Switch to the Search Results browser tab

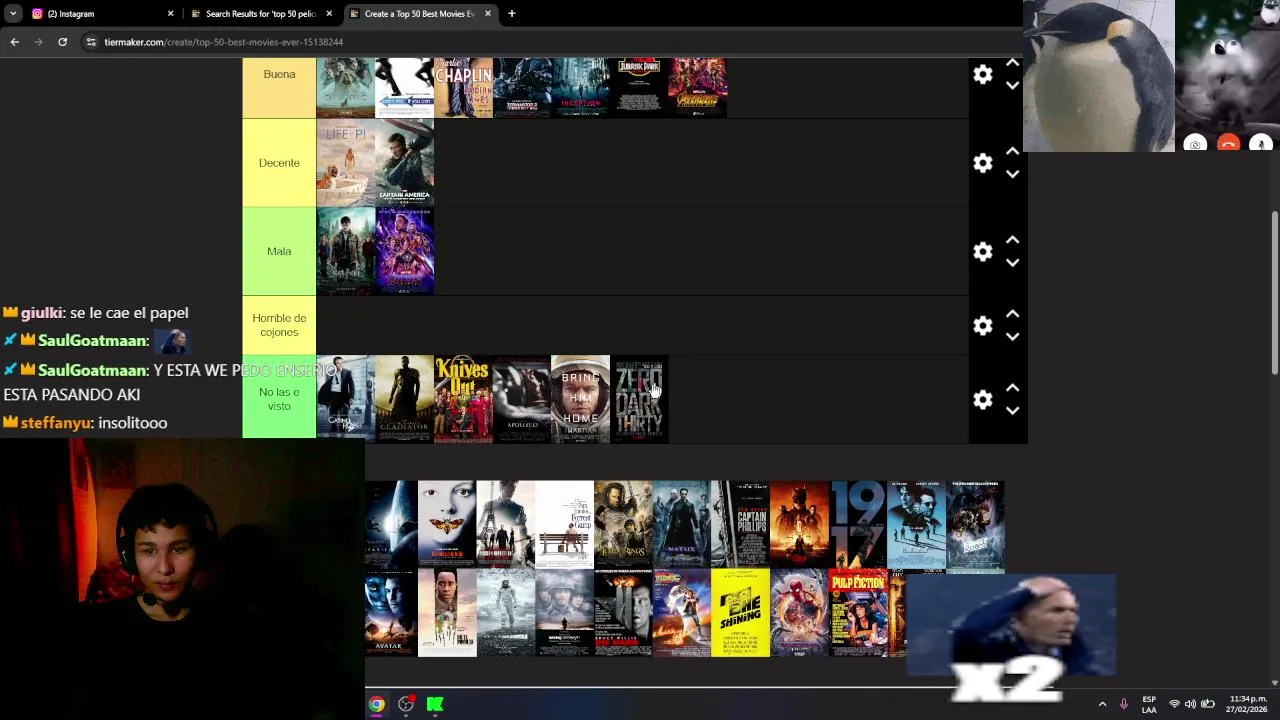click(x=260, y=14)
